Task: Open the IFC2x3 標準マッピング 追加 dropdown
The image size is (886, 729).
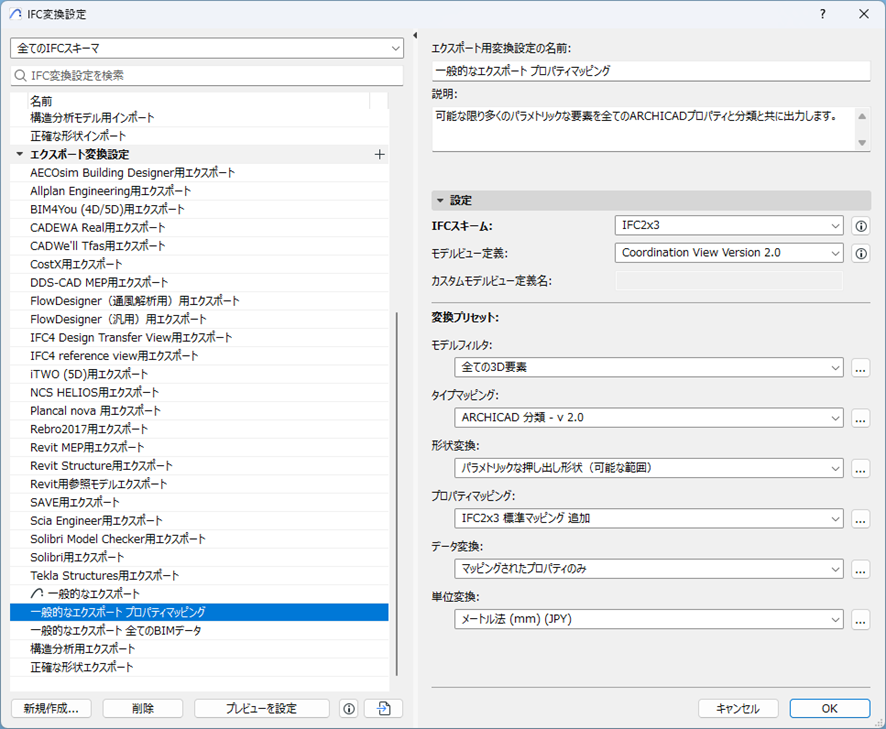Action: 649,518
